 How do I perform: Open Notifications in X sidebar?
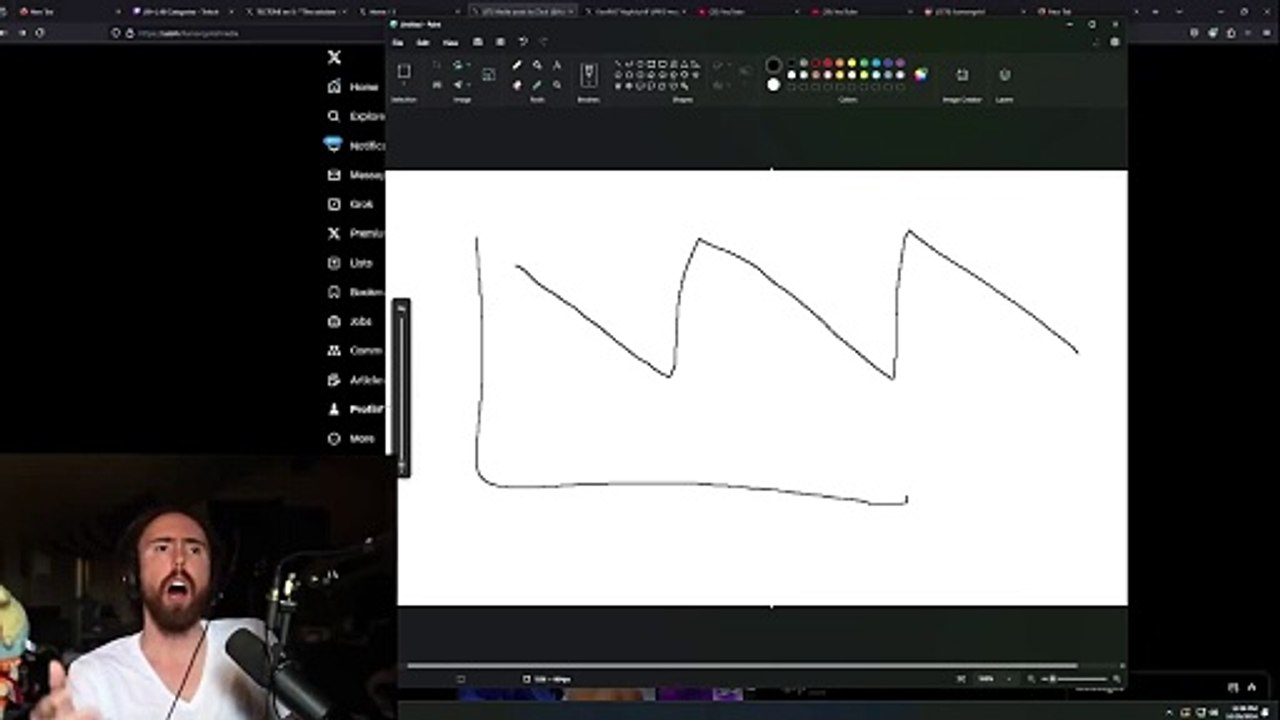point(356,145)
